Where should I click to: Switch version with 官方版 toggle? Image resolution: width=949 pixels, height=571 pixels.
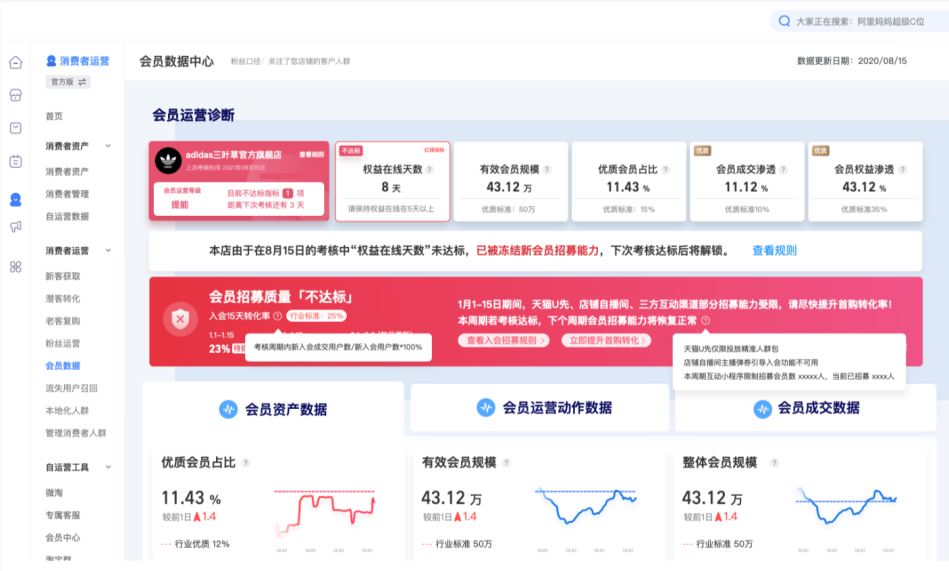pos(68,82)
